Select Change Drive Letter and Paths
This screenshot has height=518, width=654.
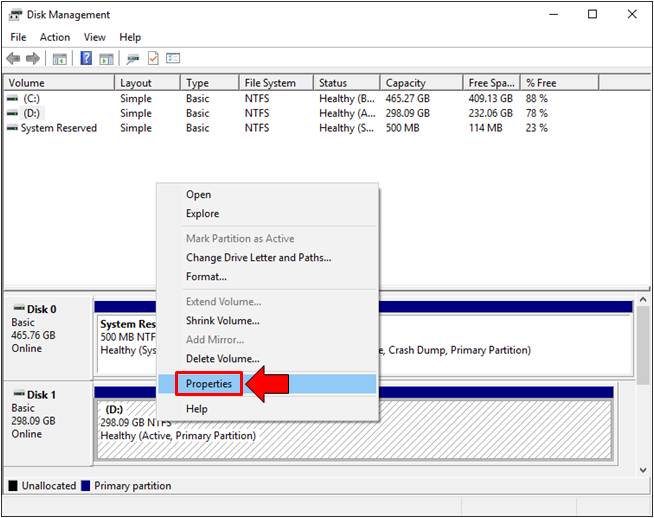coord(267,258)
